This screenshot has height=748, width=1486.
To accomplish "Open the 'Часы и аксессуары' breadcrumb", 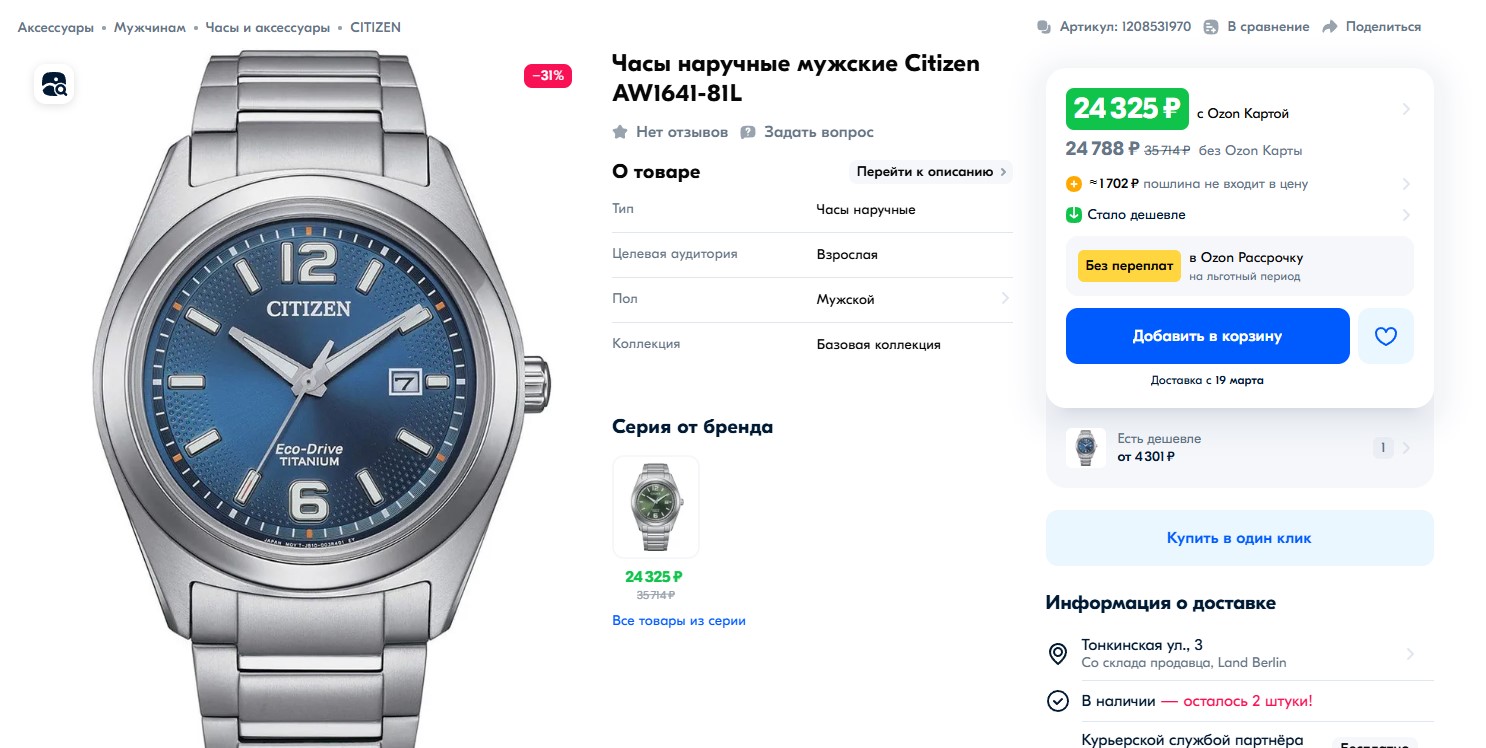I will (268, 27).
